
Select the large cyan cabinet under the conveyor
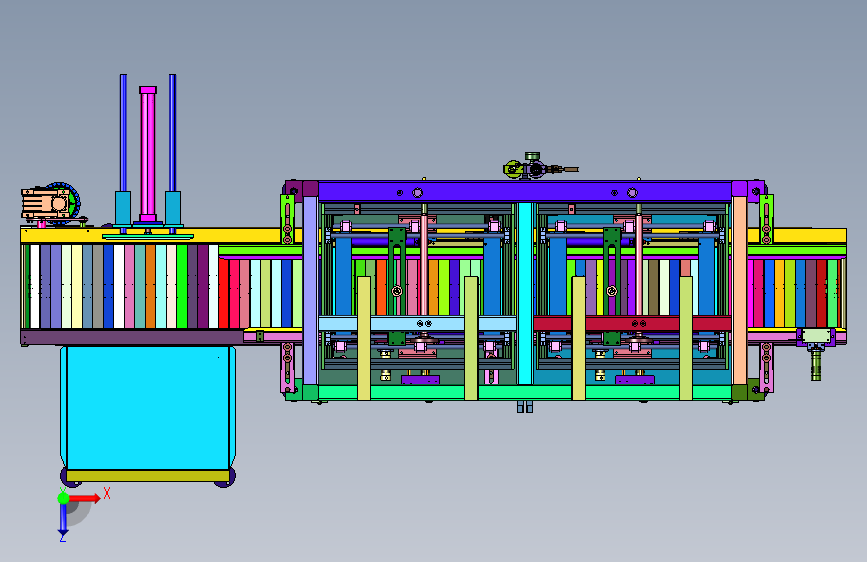[x=147, y=408]
